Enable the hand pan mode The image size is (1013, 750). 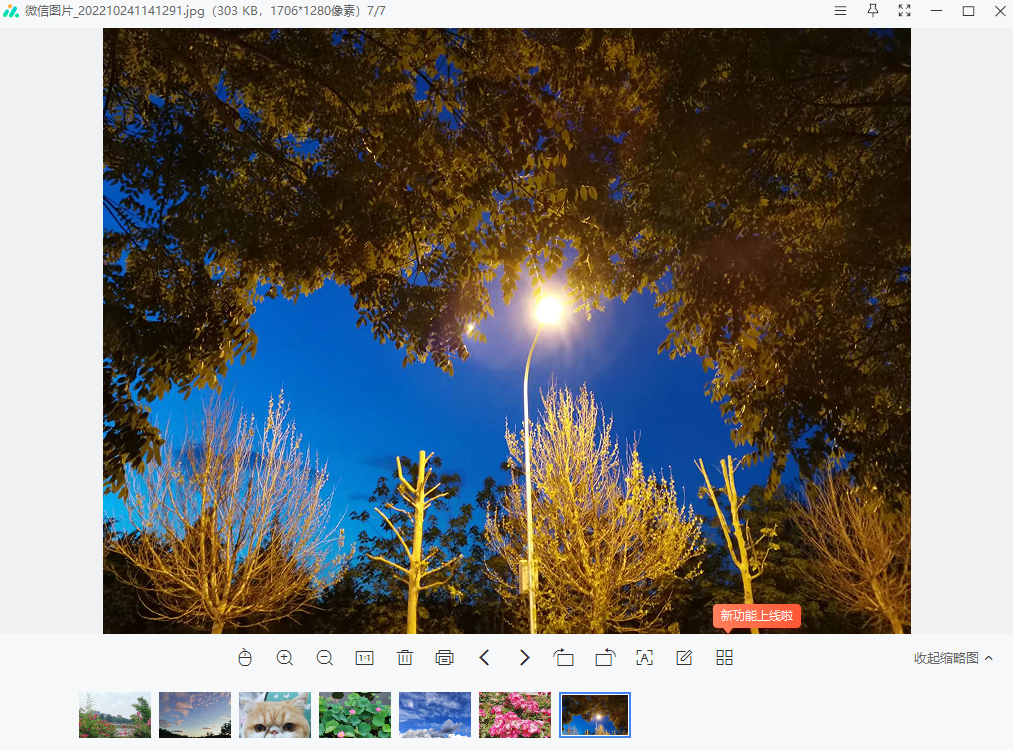coord(244,658)
